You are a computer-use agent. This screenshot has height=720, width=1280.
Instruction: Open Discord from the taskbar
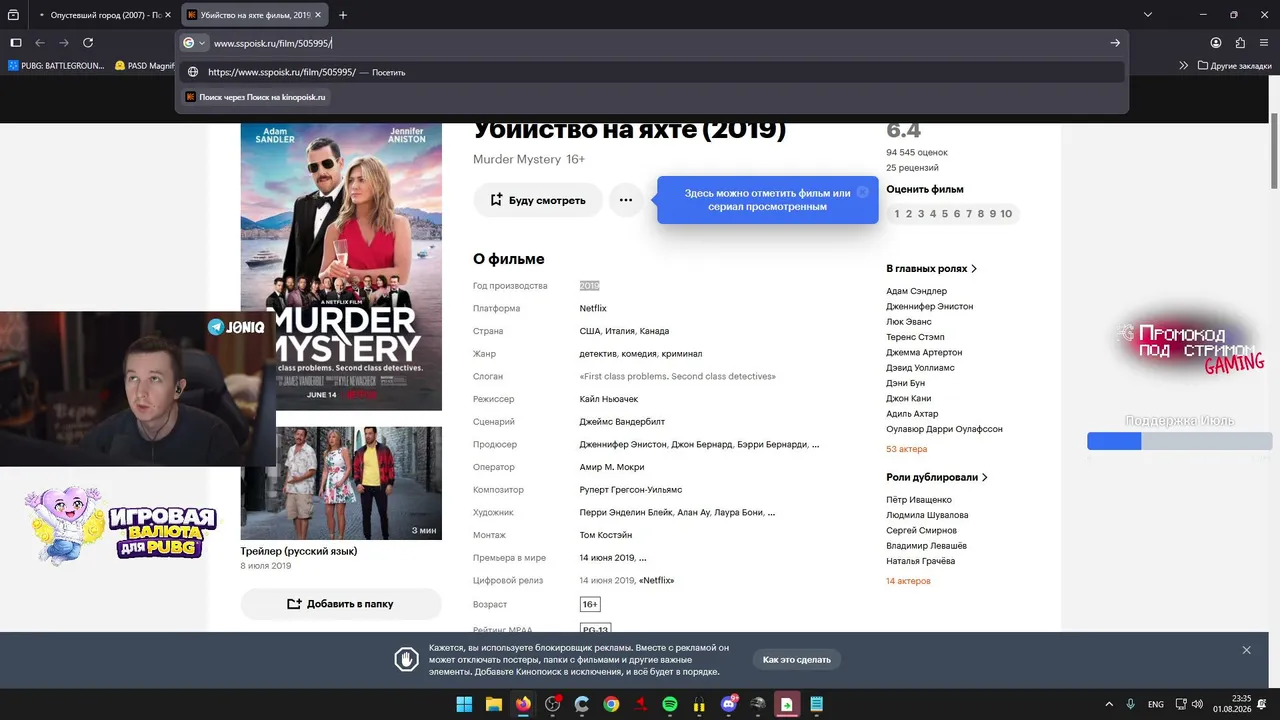729,705
